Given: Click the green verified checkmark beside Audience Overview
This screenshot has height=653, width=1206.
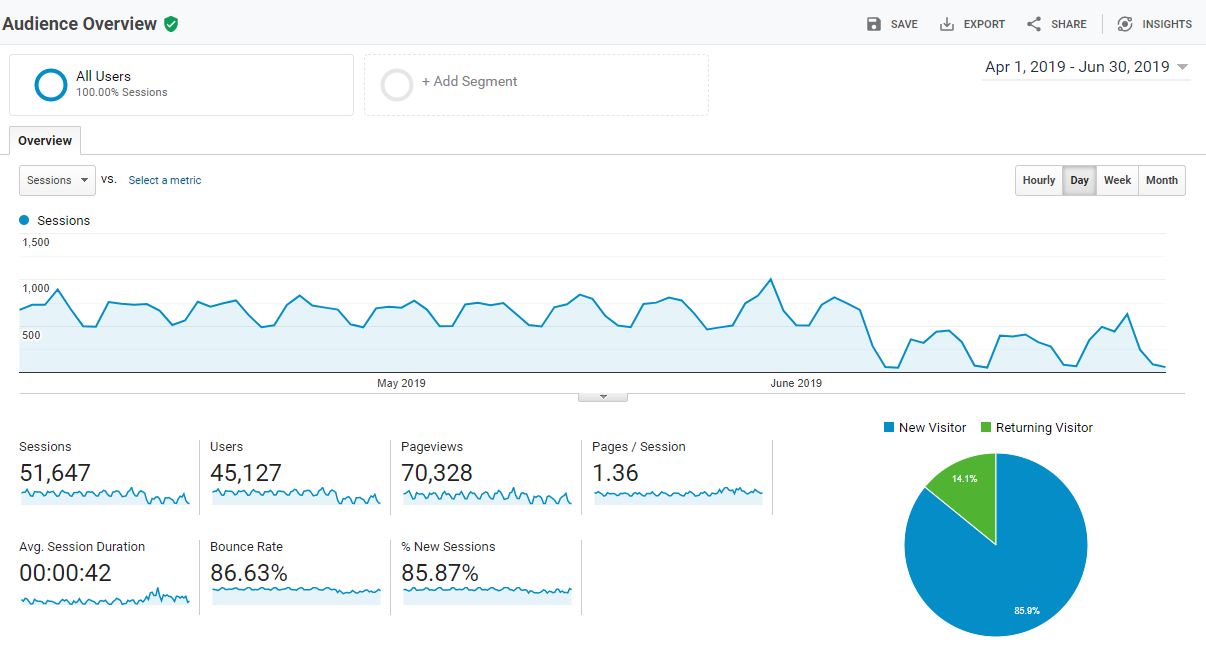Looking at the screenshot, I should 170,23.
